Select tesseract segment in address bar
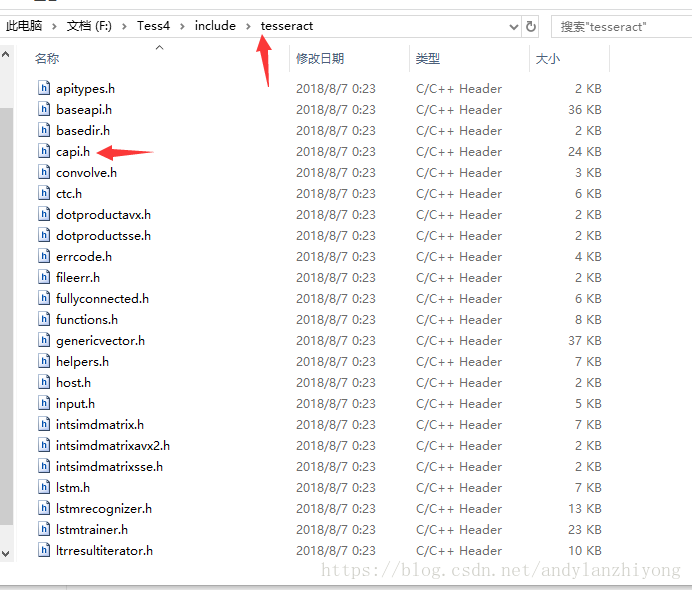 tap(287, 26)
